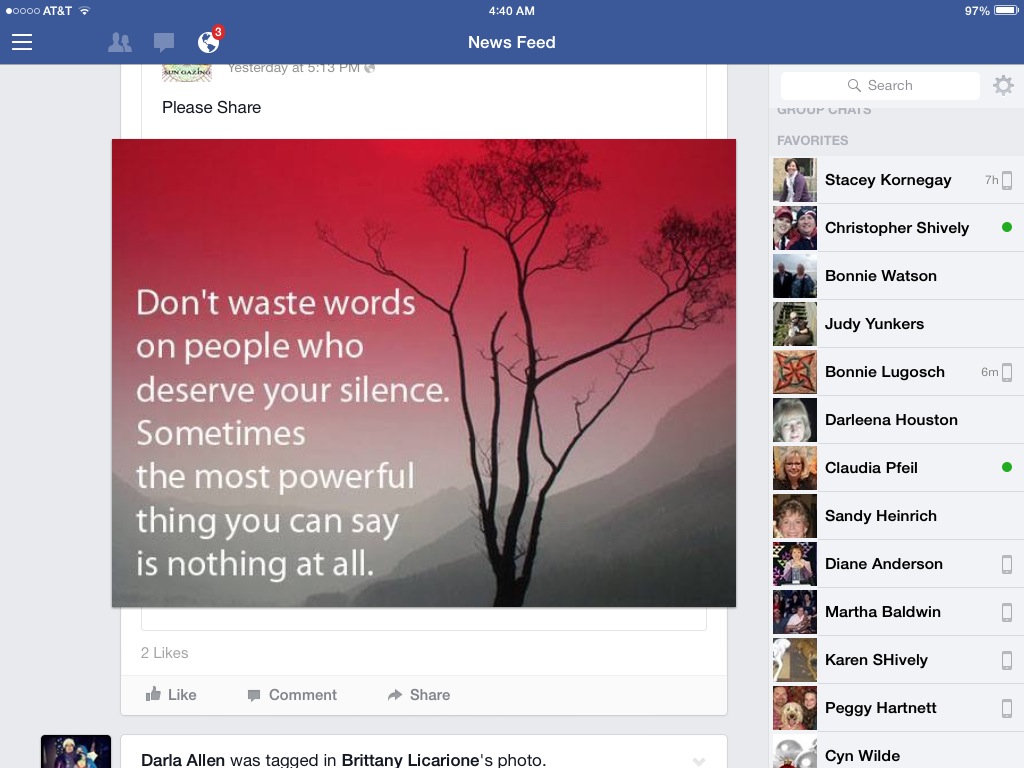Viewport: 1024px width, 768px height.
Task: Tap the chat Search field
Action: click(x=880, y=86)
